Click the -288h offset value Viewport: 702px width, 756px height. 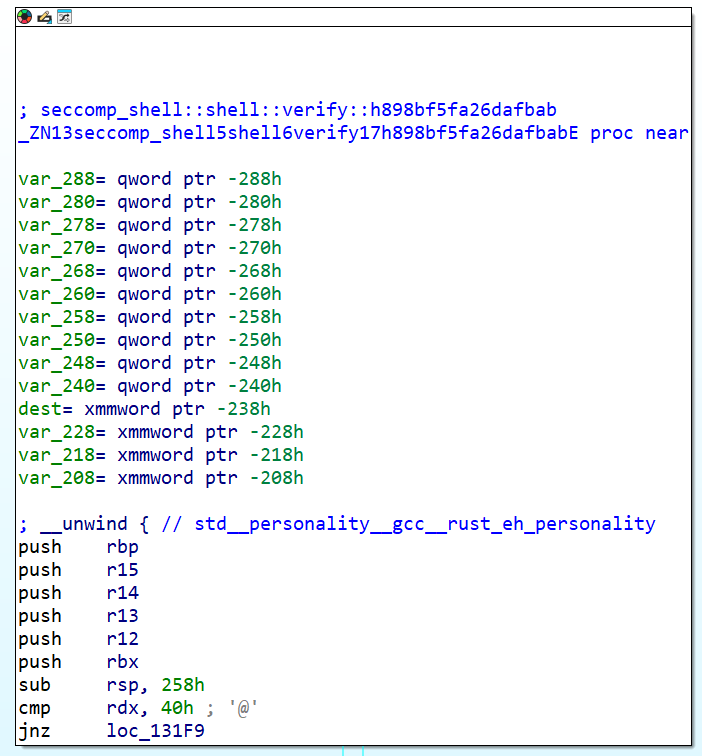pyautogui.click(x=255, y=179)
